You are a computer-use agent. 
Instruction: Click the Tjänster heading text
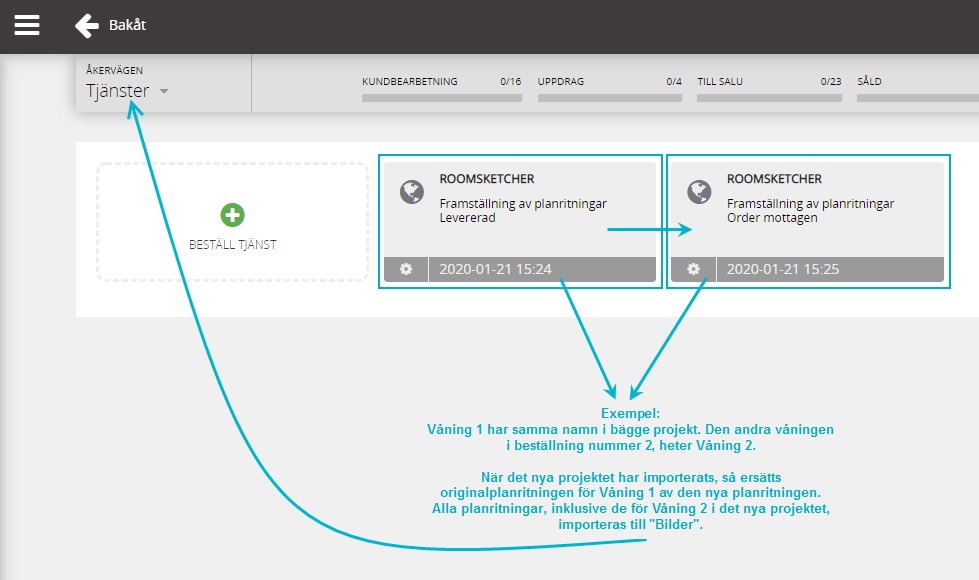click(117, 91)
